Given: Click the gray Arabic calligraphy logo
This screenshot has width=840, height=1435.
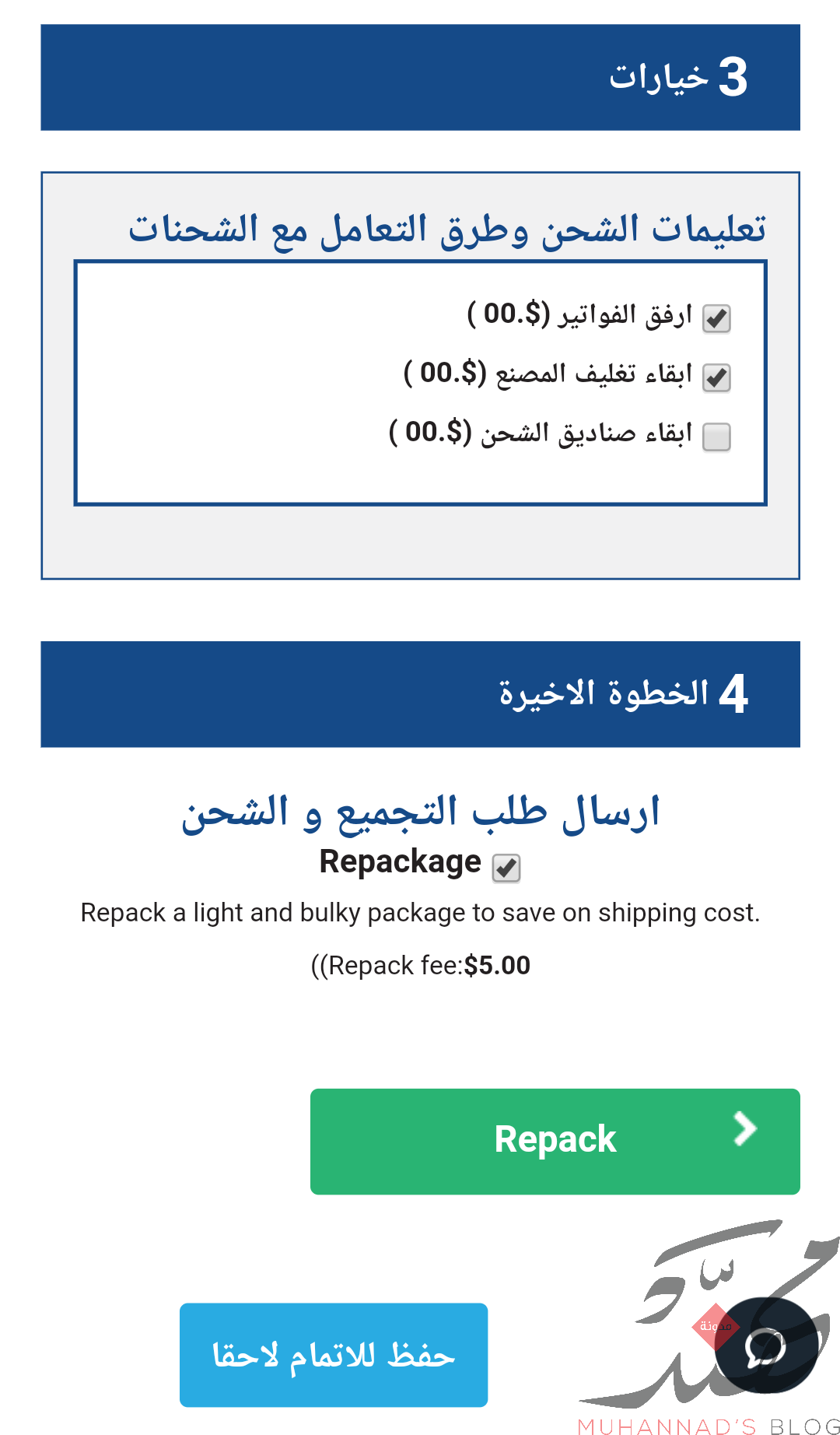Looking at the screenshot, I should point(708,1315).
